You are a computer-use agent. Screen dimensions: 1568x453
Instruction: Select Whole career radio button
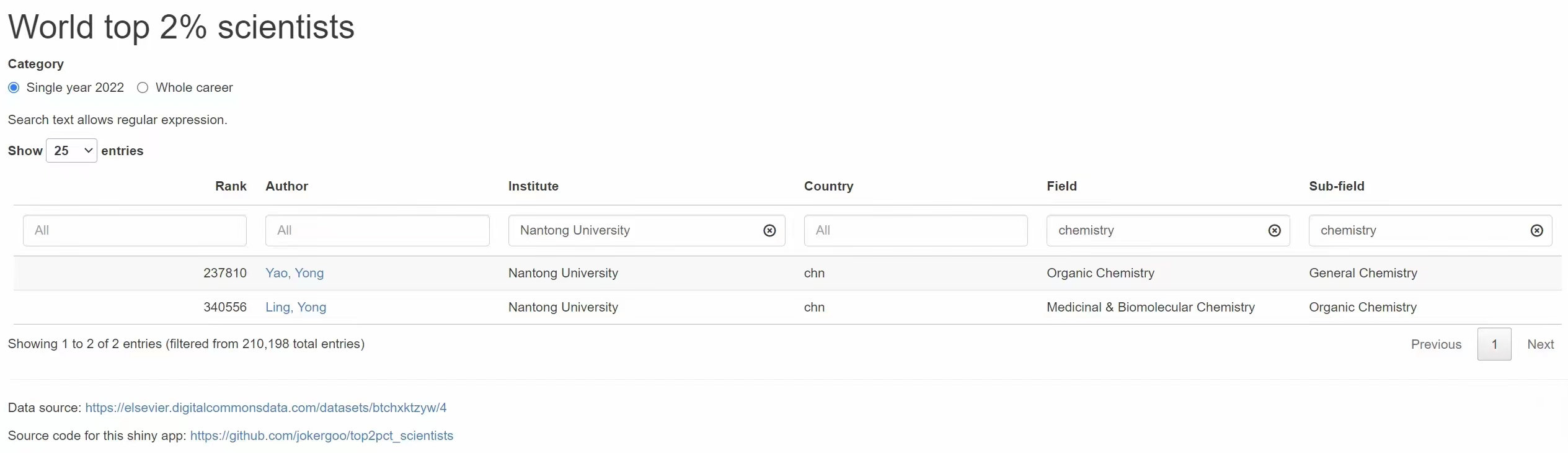[143, 87]
